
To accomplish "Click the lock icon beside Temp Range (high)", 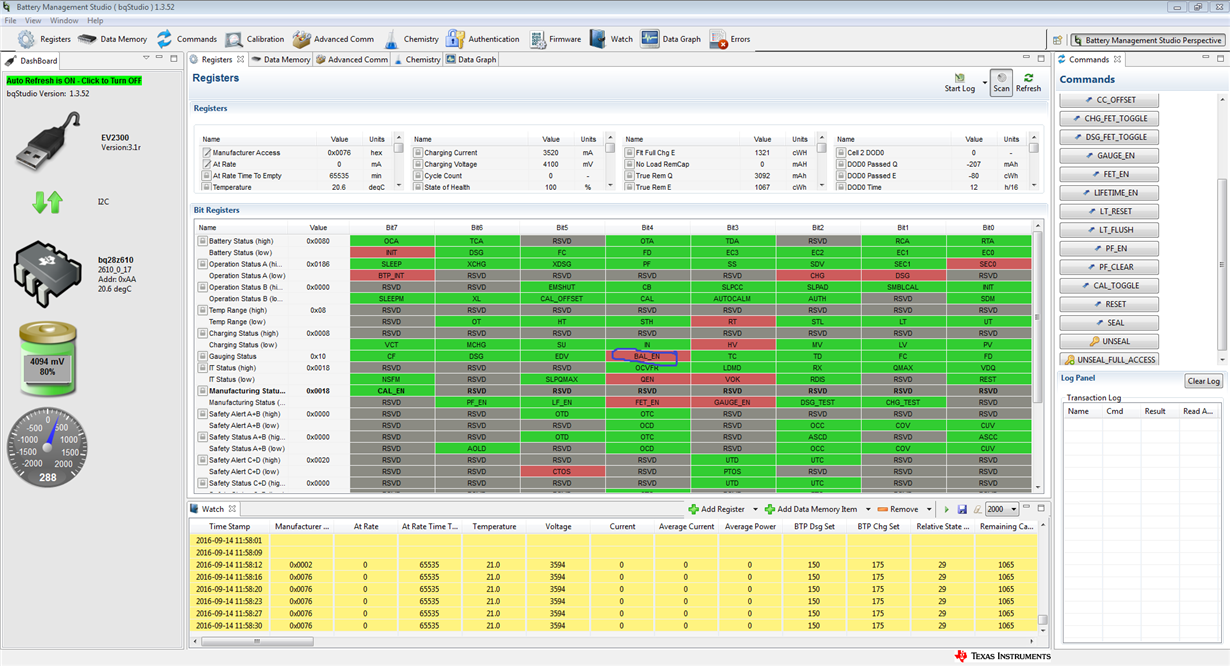I will point(202,310).
